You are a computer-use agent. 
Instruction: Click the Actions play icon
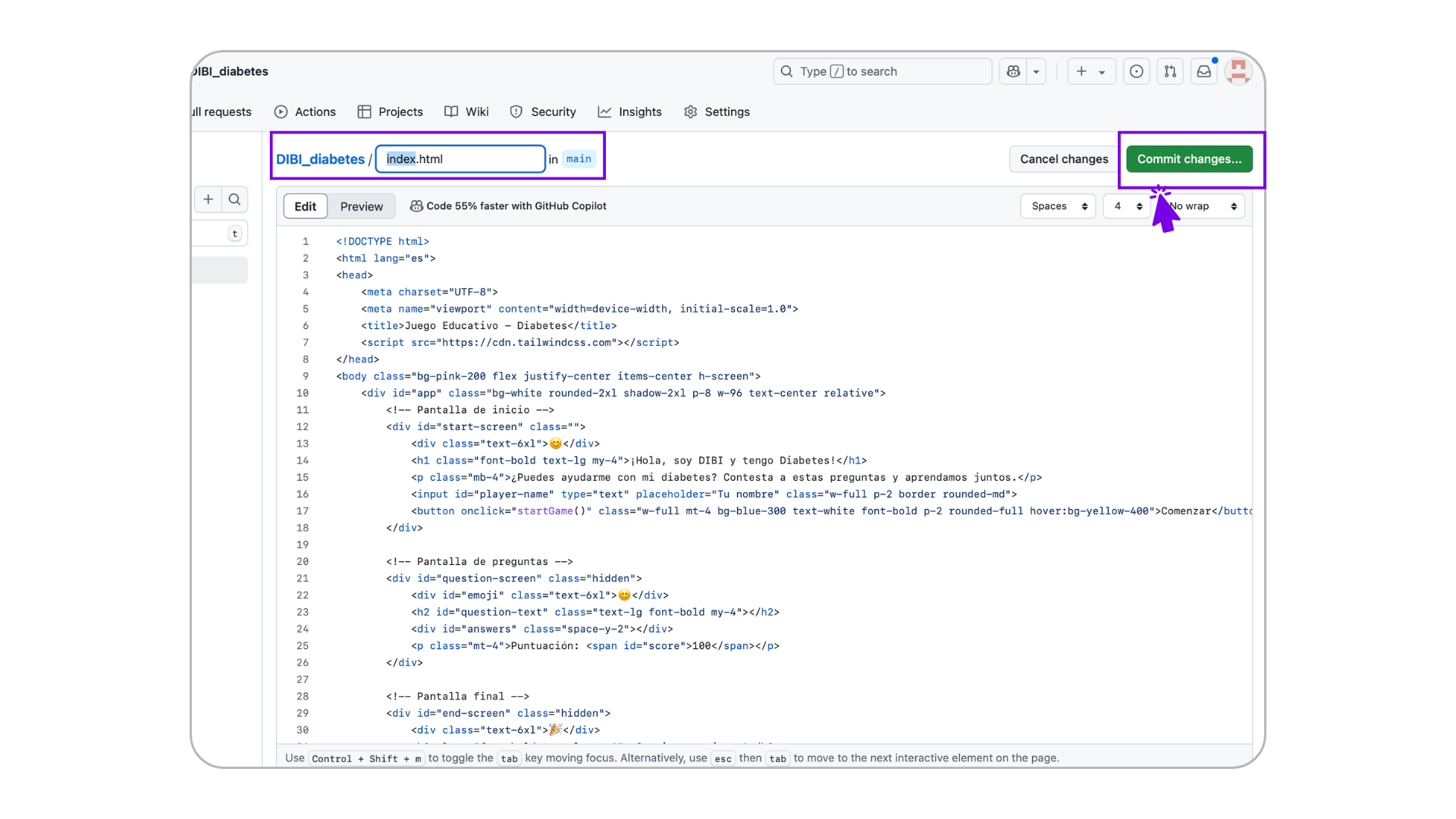coord(281,111)
